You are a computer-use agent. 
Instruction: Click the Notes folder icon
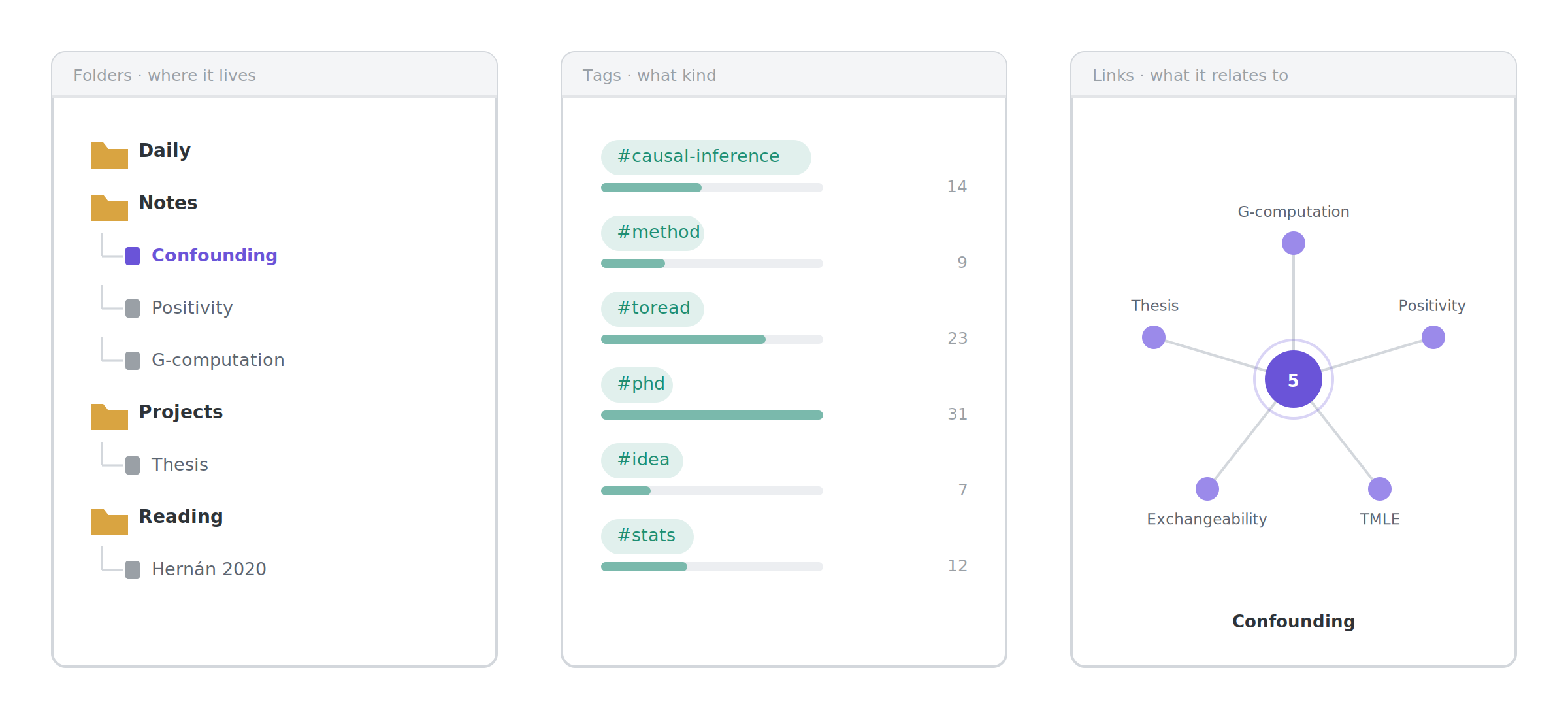pos(109,208)
